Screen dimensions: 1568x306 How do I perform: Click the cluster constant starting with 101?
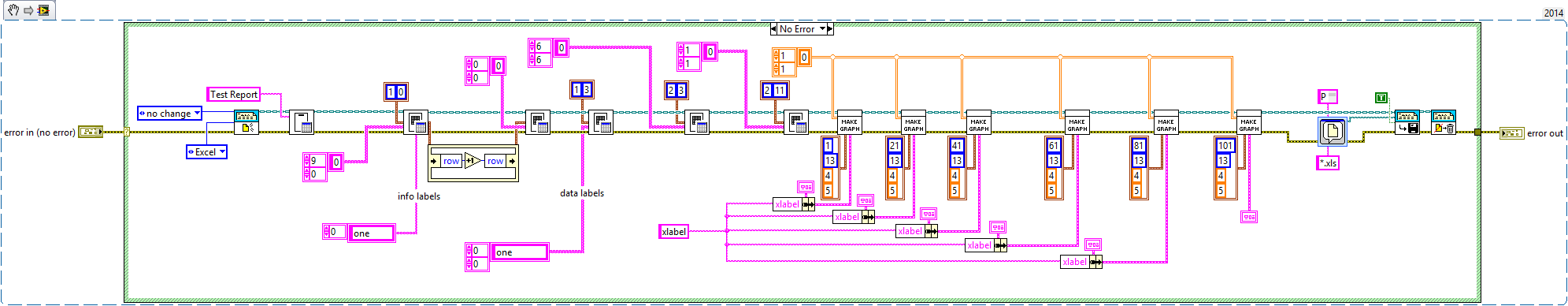pyautogui.click(x=1225, y=168)
